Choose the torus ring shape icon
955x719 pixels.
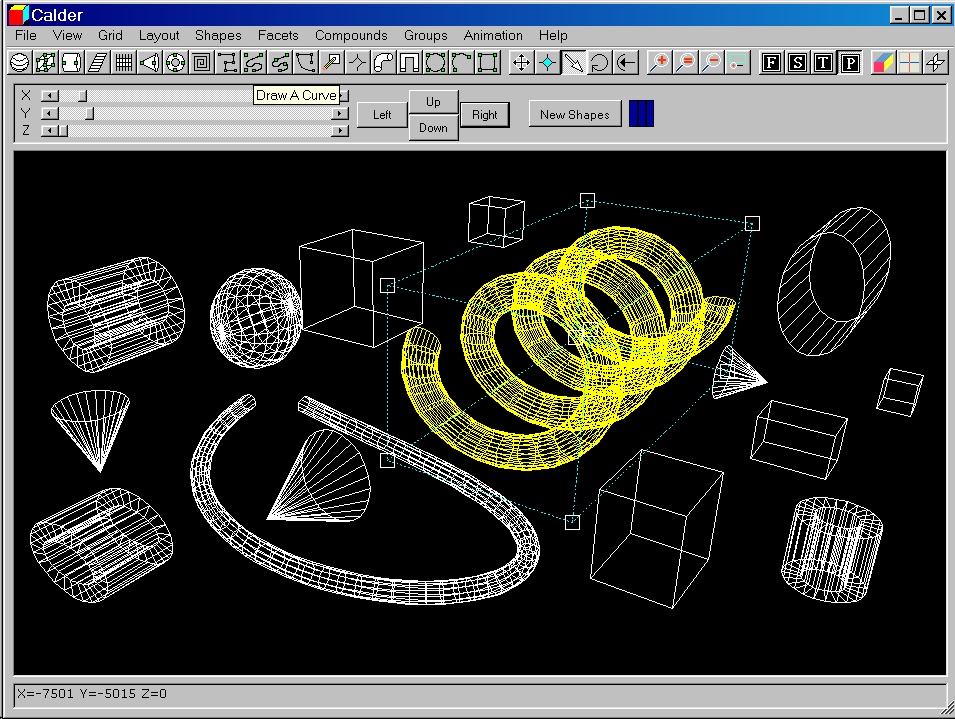[175, 63]
